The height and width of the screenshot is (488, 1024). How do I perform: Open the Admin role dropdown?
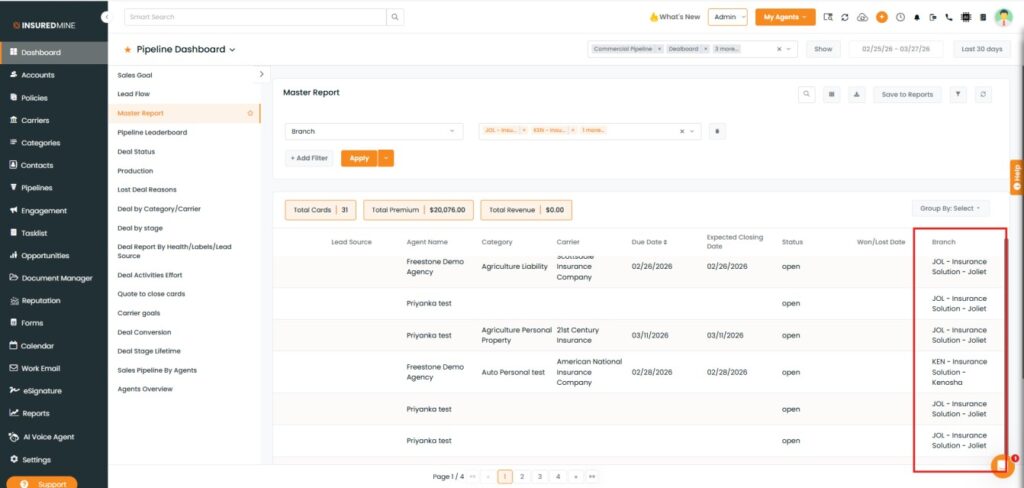[x=727, y=17]
